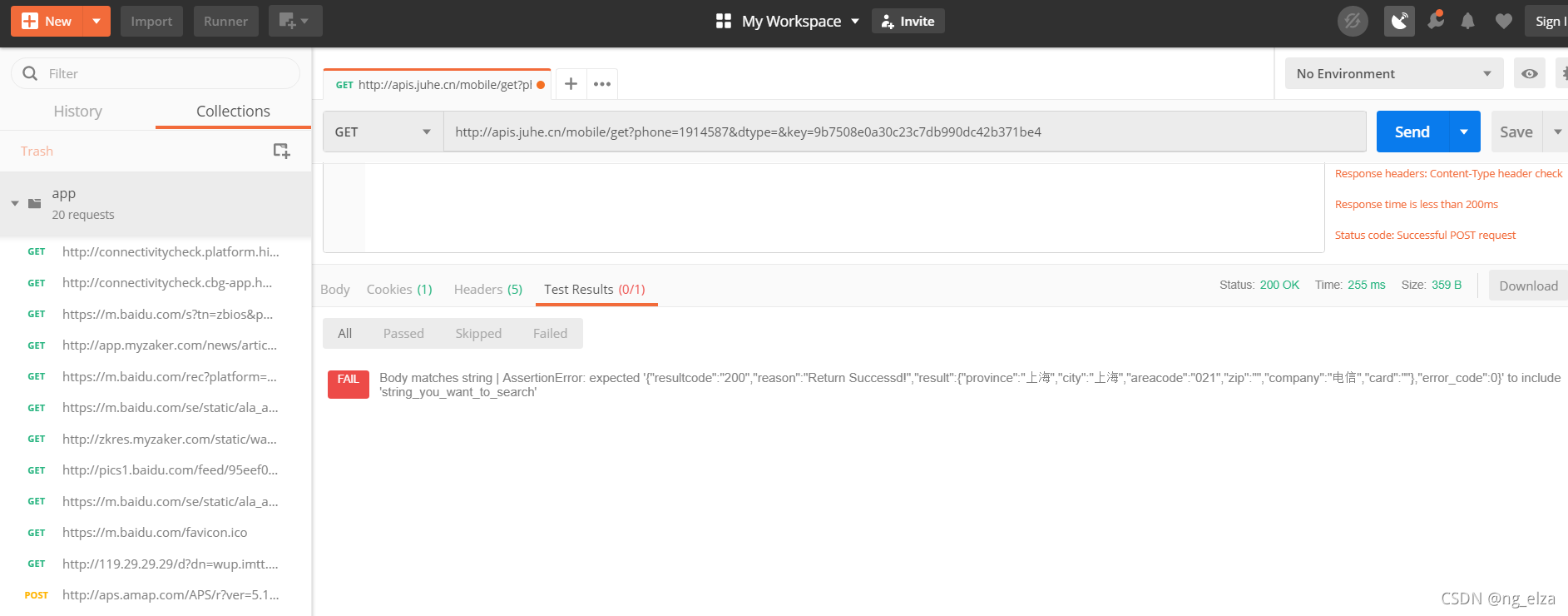Send the request
This screenshot has height=616, width=1568.
(1412, 132)
